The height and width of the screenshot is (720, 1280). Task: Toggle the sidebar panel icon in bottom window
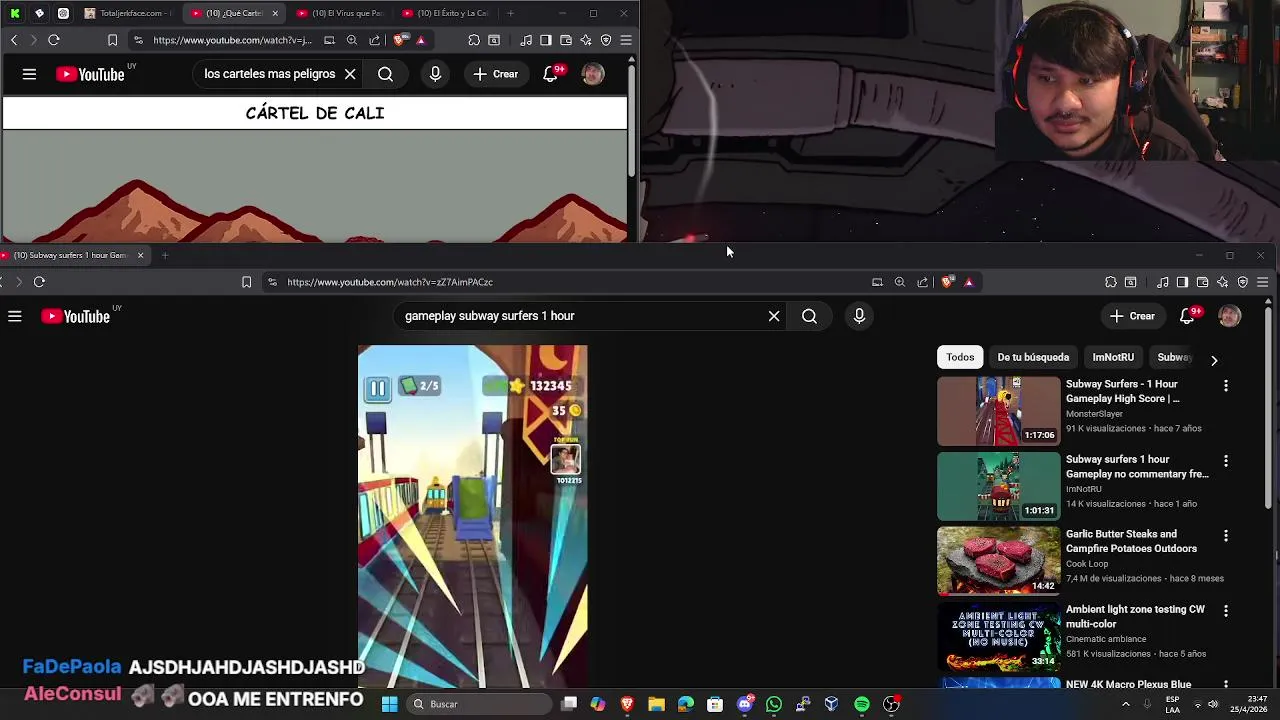click(x=1183, y=282)
